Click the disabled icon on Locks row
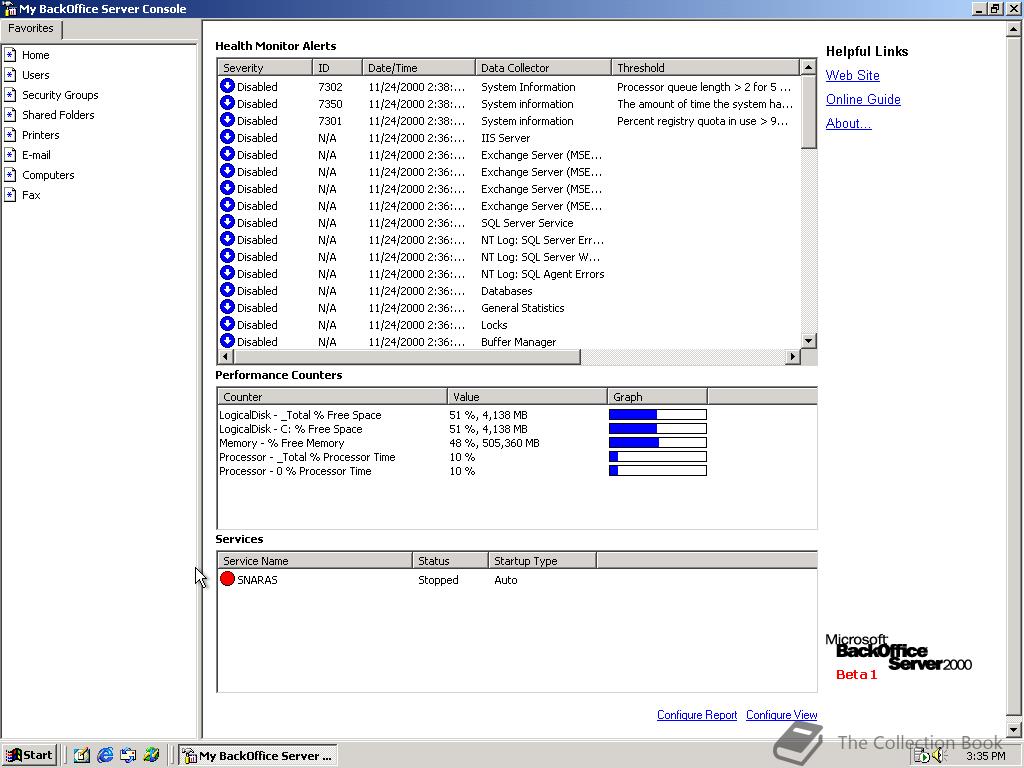Image resolution: width=1024 pixels, height=768 pixels. click(x=227, y=323)
